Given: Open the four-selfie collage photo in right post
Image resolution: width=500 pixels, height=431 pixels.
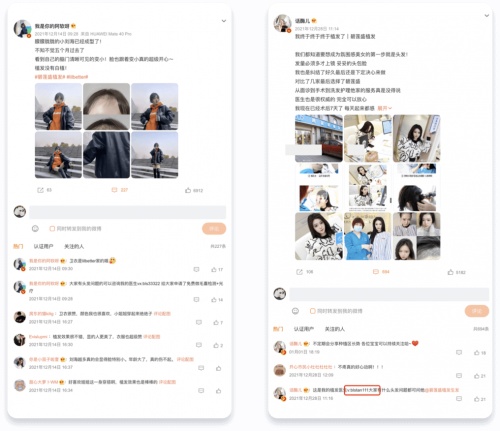Looking at the screenshot, I should coord(416,236).
